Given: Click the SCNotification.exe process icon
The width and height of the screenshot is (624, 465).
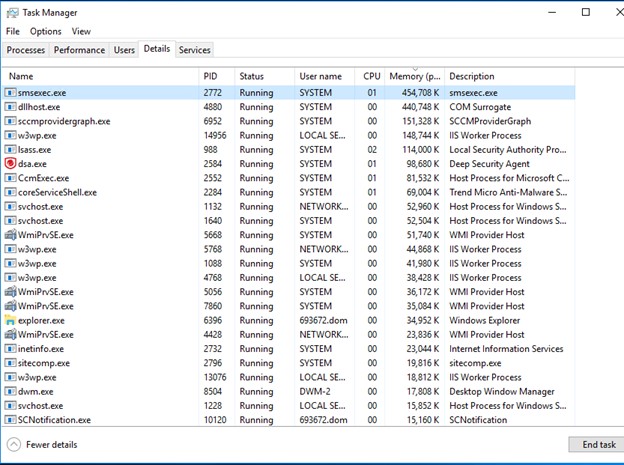Looking at the screenshot, I should pos(10,420).
